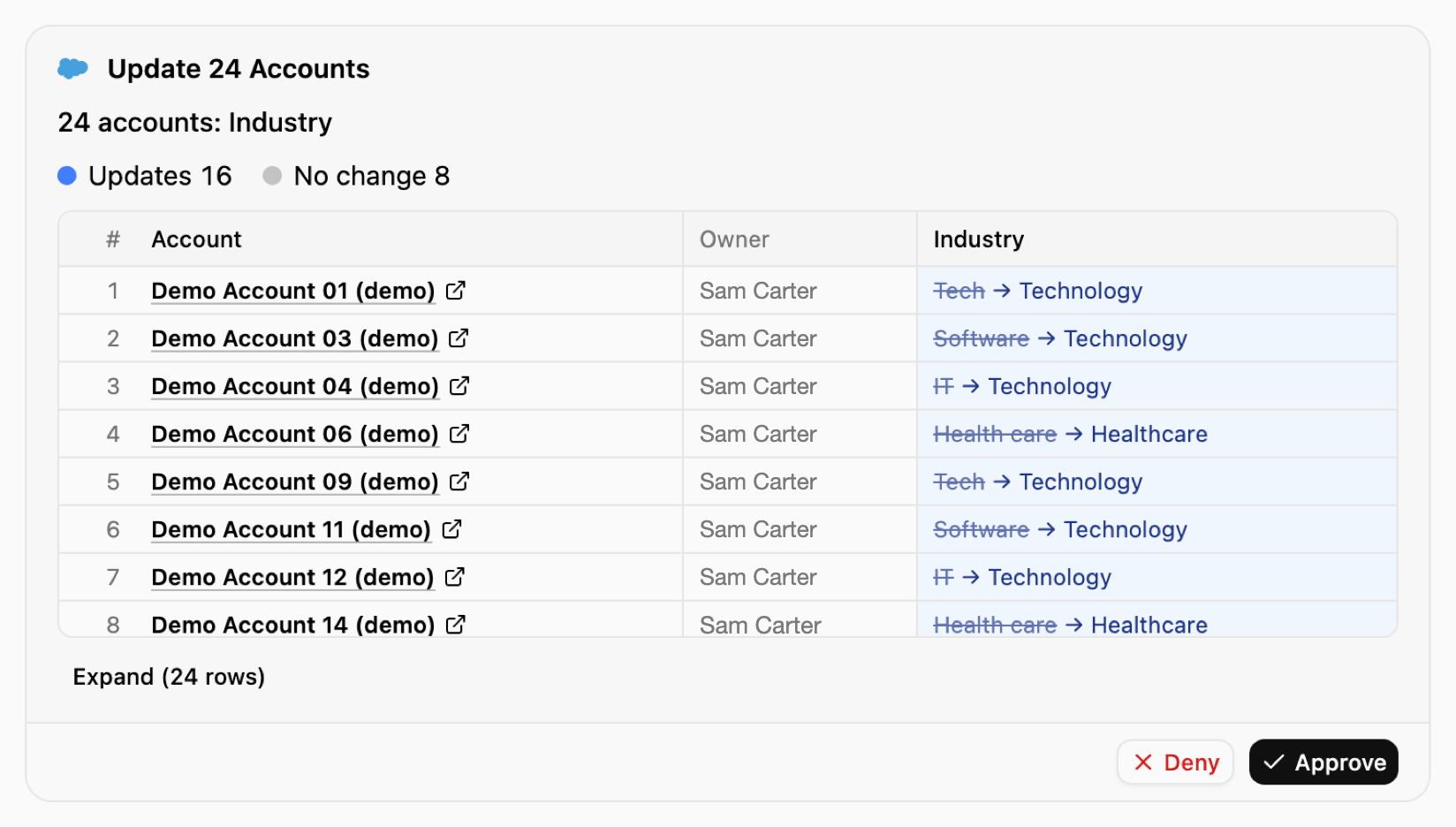Open Demo Account 04 (demo) link
The image size is (1456, 827).
coord(295,386)
